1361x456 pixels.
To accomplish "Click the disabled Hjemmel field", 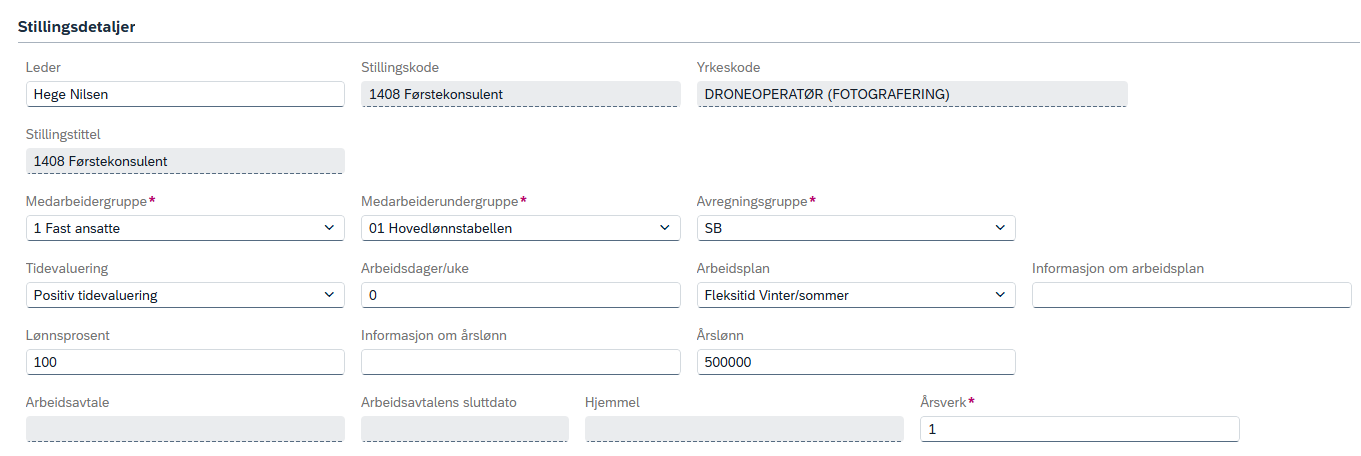I will coord(744,429).
